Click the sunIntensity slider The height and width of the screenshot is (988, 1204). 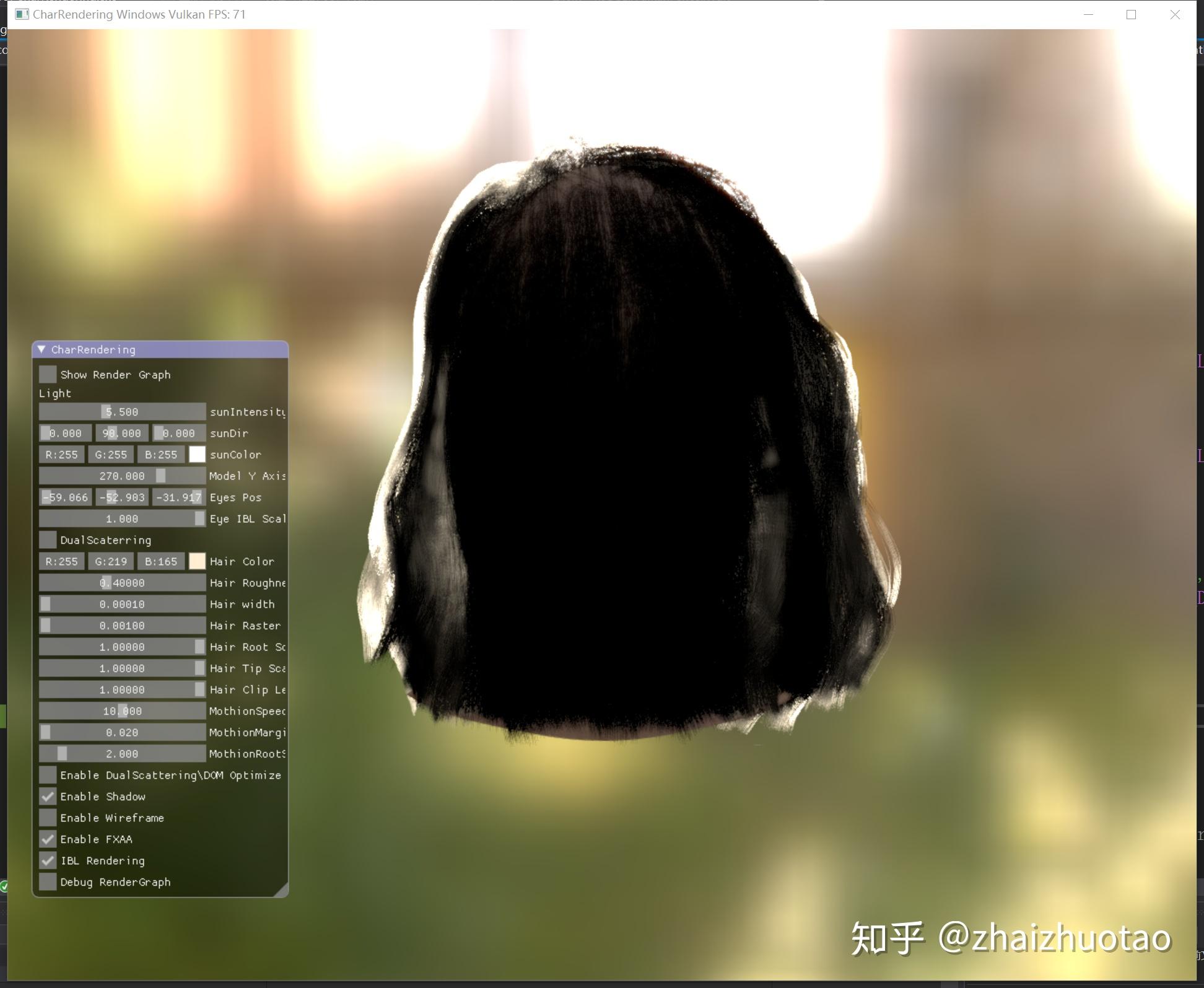tap(121, 411)
